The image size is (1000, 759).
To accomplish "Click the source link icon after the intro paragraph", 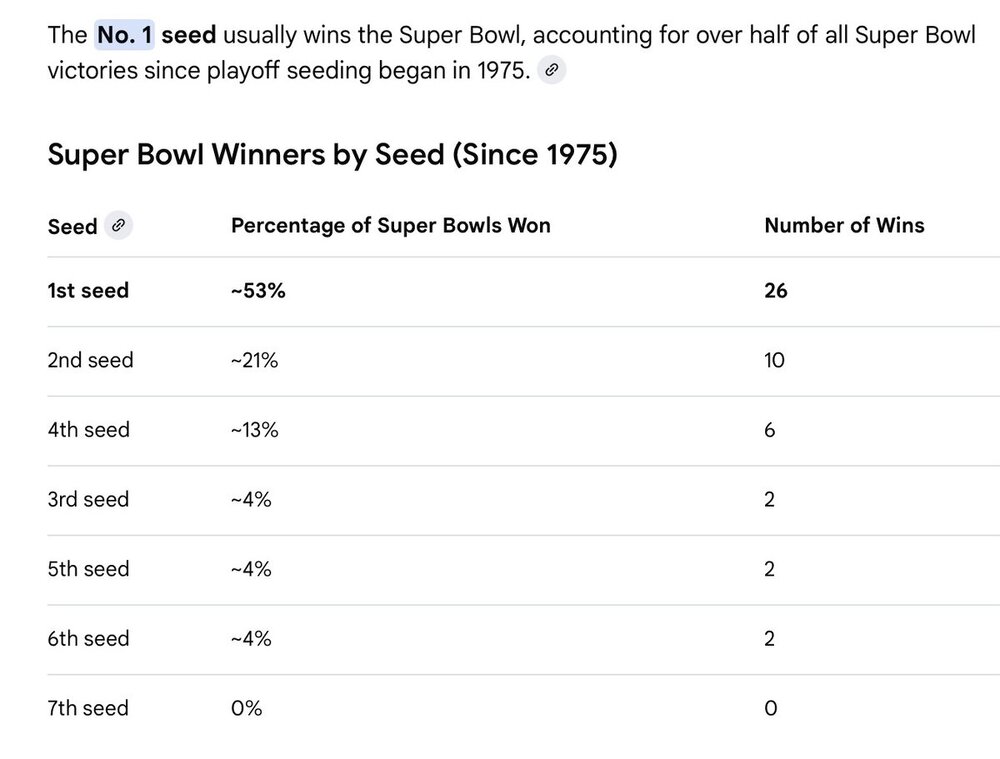I will [x=551, y=70].
